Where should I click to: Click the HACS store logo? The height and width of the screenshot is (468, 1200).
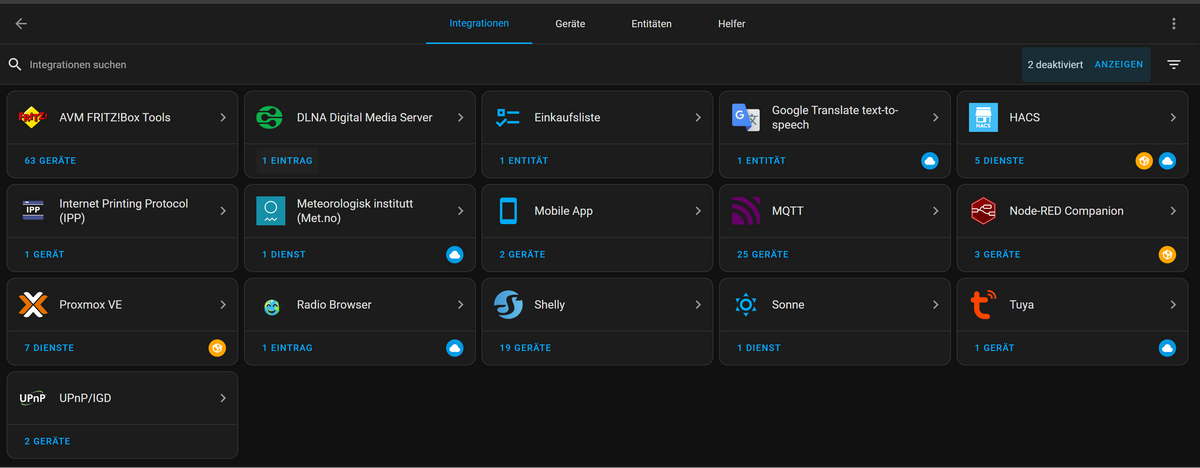pyautogui.click(x=983, y=117)
